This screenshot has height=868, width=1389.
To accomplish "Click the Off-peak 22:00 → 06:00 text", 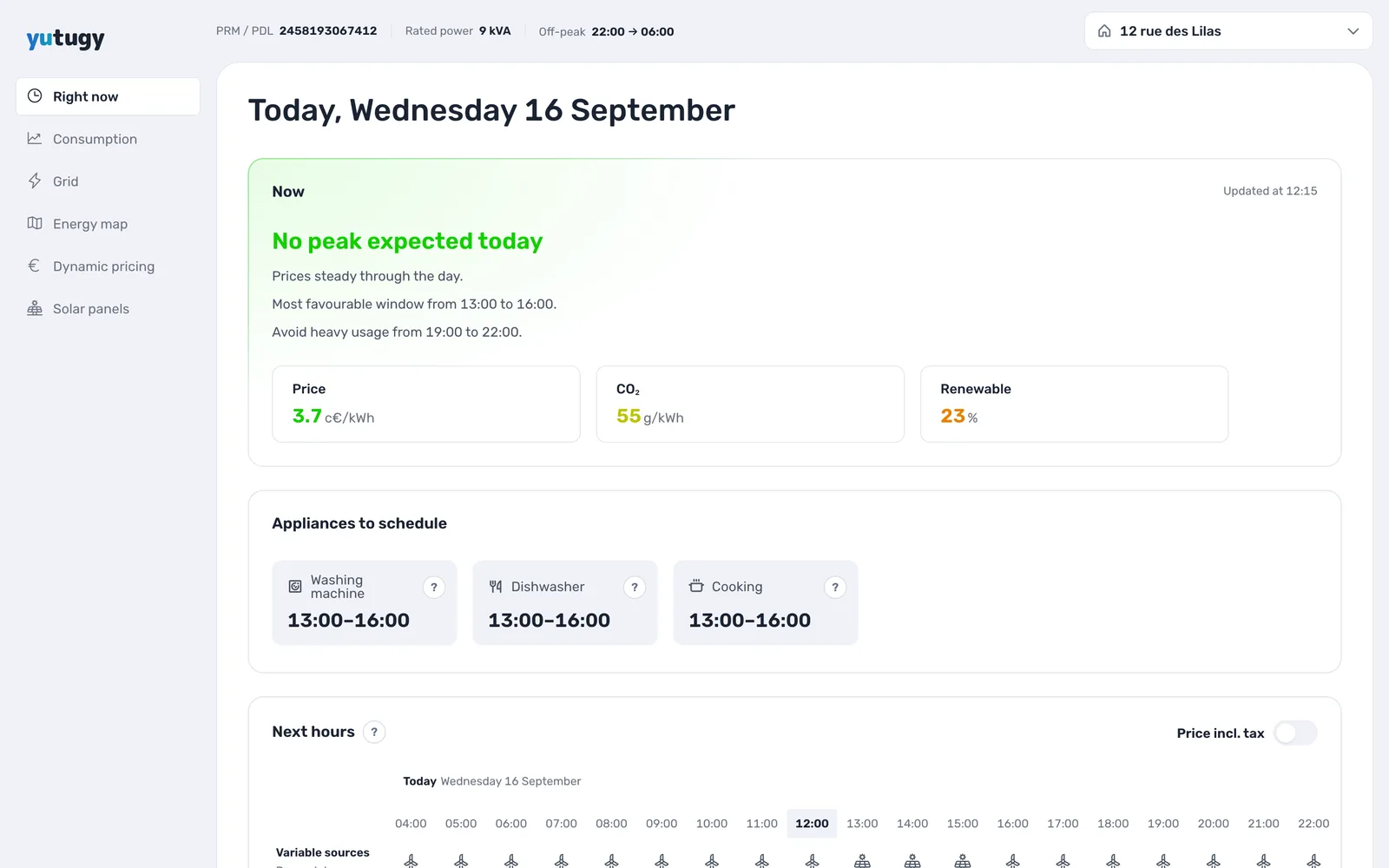I will pyautogui.click(x=606, y=32).
